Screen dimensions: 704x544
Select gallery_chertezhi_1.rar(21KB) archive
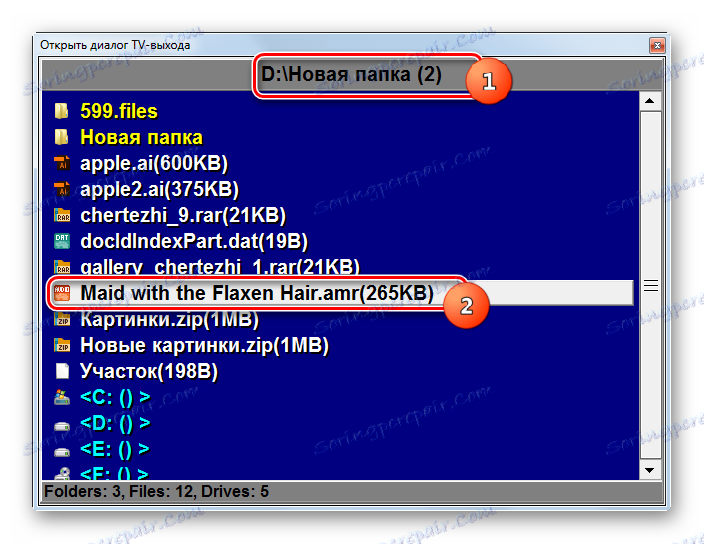(x=220, y=267)
